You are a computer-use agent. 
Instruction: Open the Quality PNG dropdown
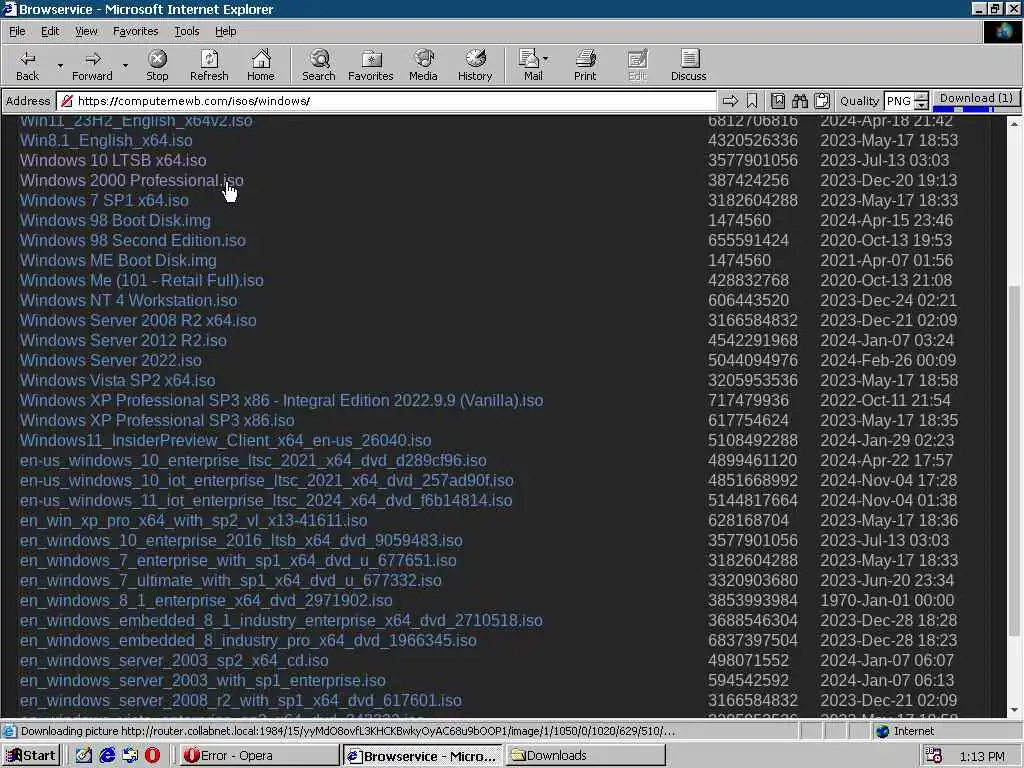coord(906,101)
